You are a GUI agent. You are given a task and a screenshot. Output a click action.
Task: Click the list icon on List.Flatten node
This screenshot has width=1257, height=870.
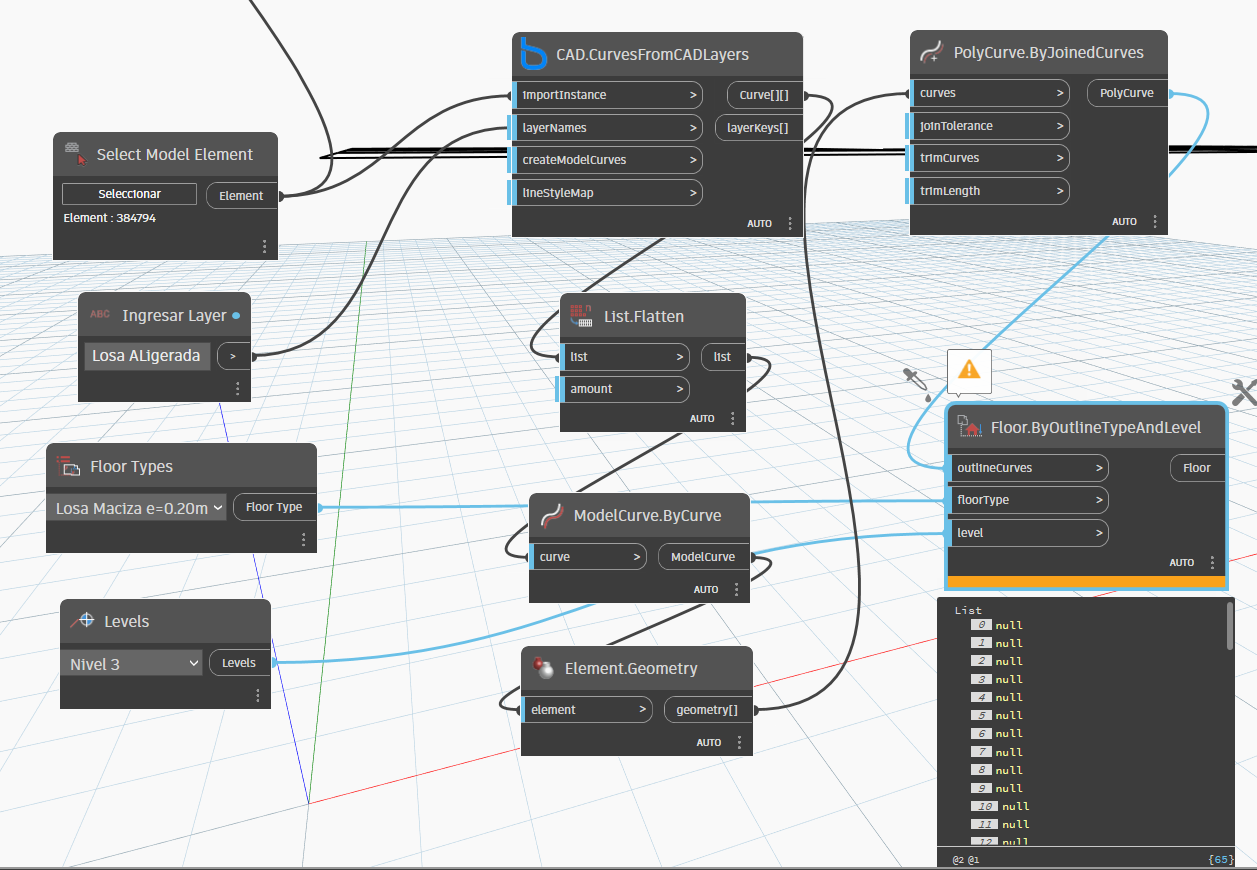tap(580, 315)
